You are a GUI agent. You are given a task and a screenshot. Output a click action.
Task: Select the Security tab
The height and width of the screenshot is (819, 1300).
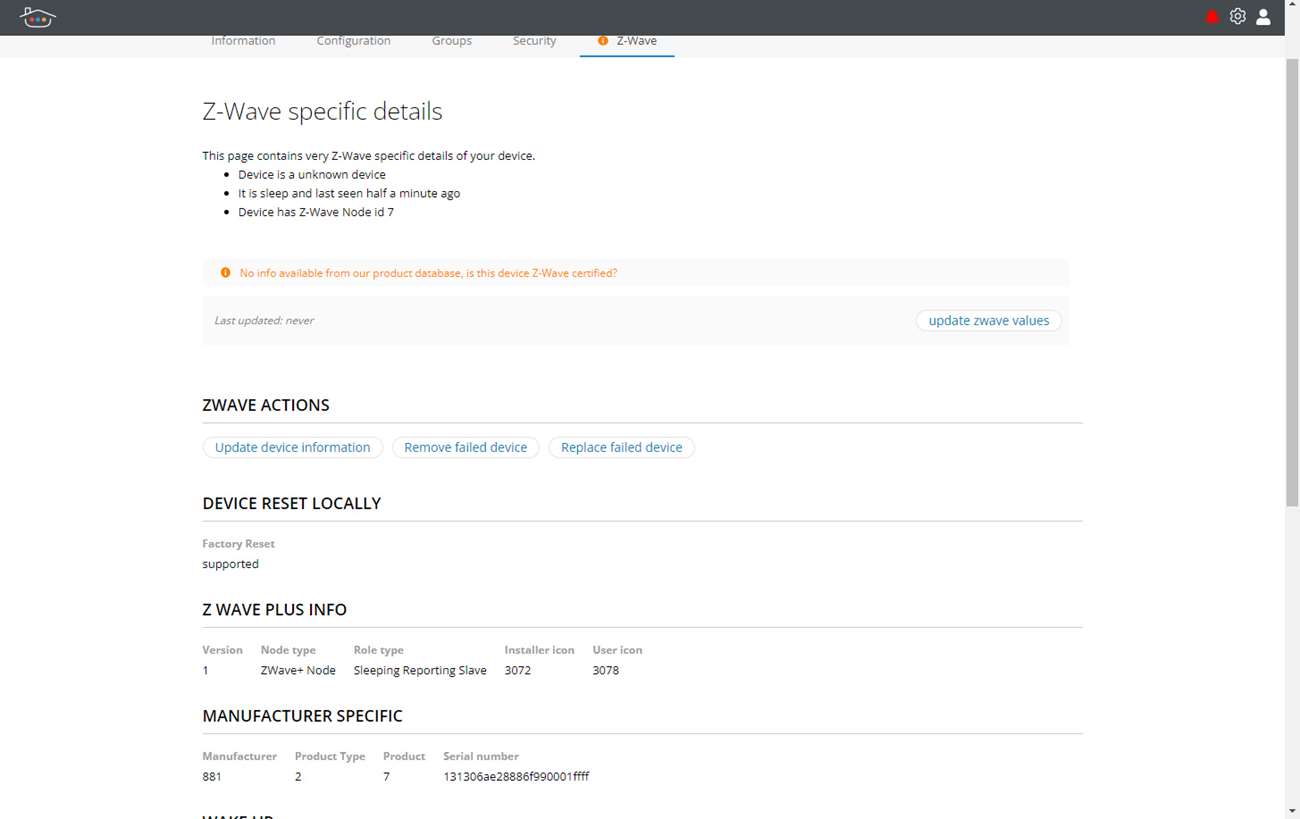tap(534, 41)
